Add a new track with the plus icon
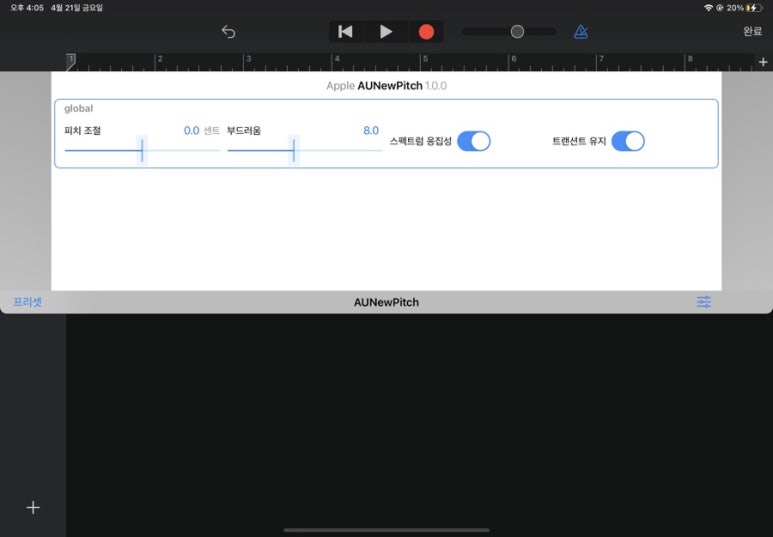This screenshot has height=537, width=773. (33, 507)
